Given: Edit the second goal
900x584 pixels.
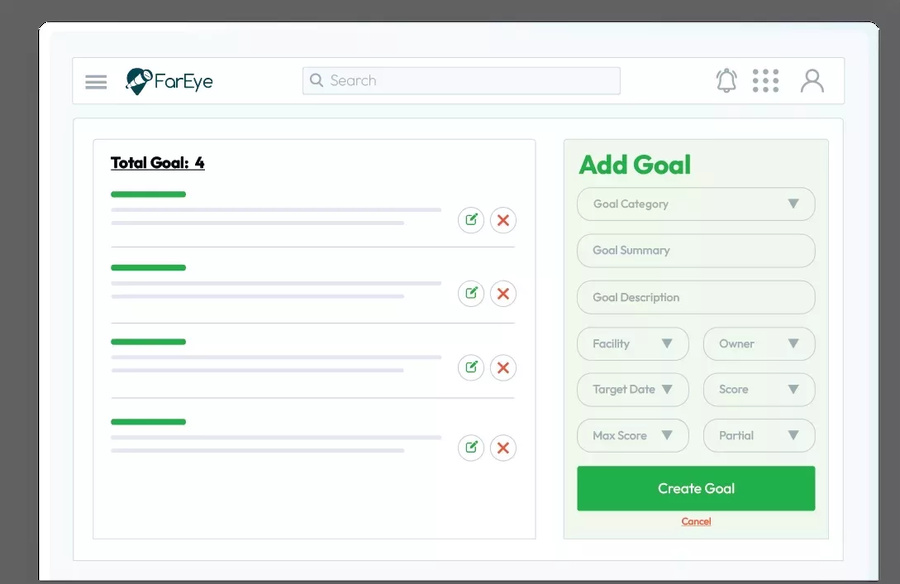Looking at the screenshot, I should pyautogui.click(x=471, y=293).
